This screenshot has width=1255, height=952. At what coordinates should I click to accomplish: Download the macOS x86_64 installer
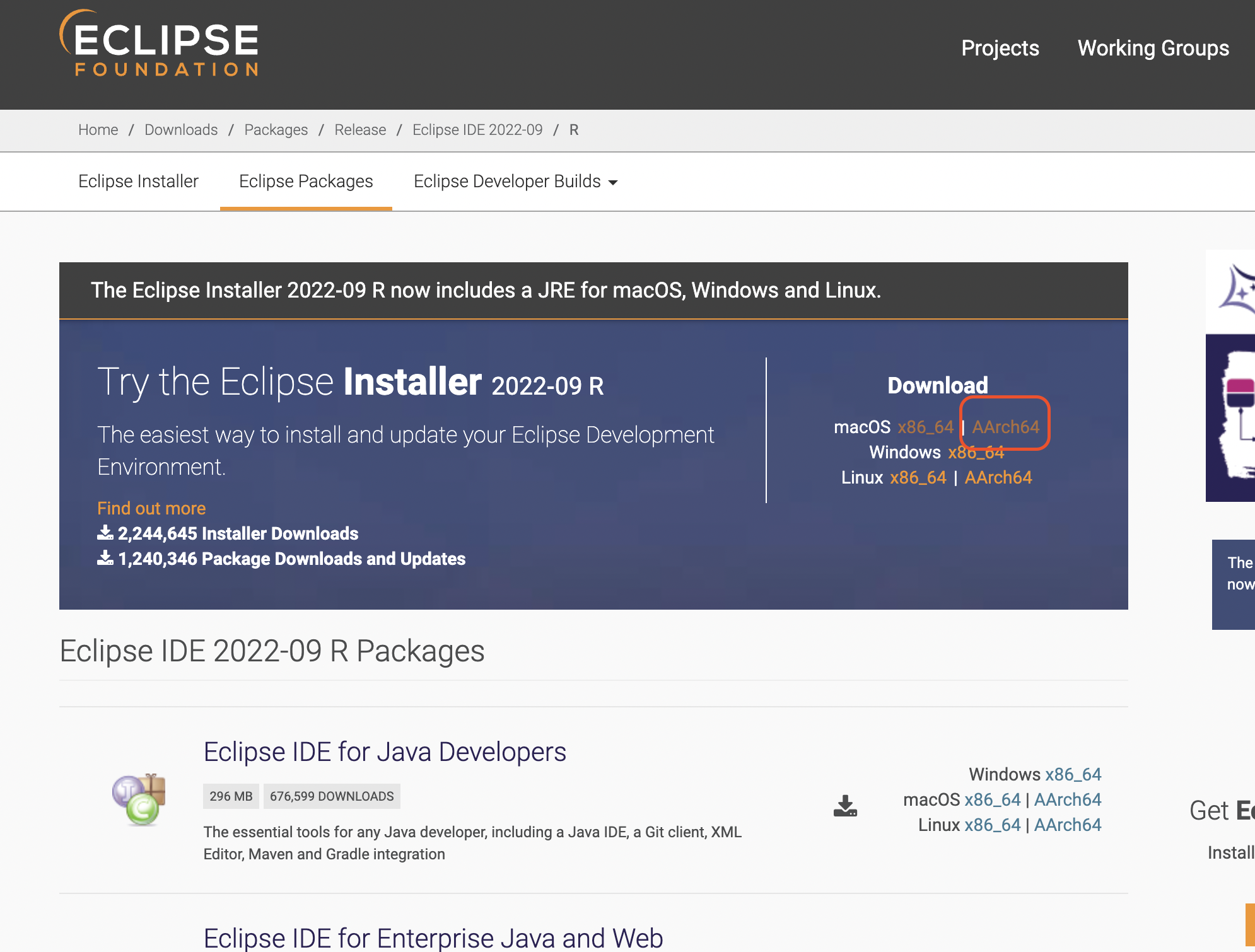(x=925, y=427)
